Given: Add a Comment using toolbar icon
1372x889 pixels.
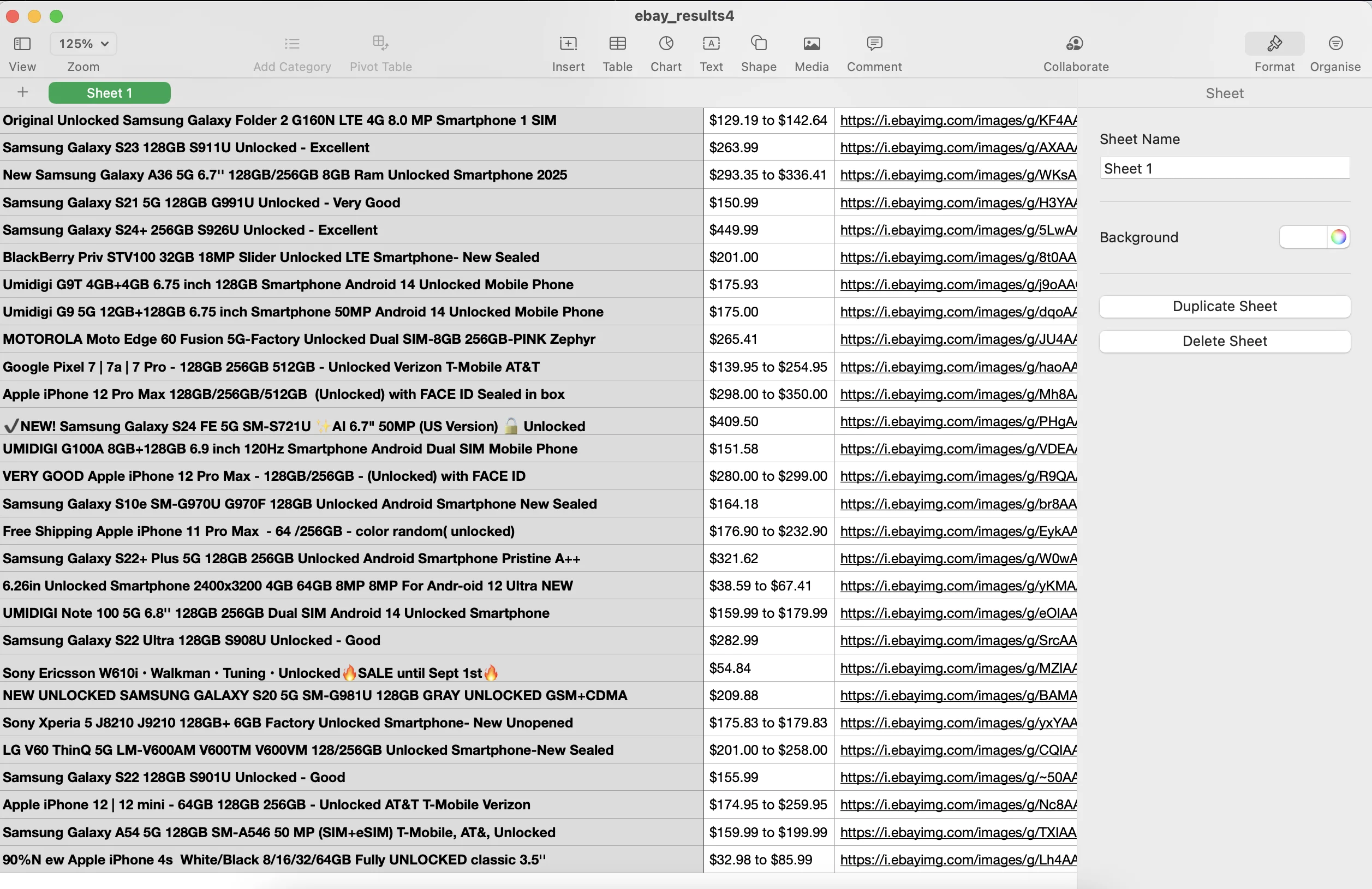Looking at the screenshot, I should (x=874, y=43).
